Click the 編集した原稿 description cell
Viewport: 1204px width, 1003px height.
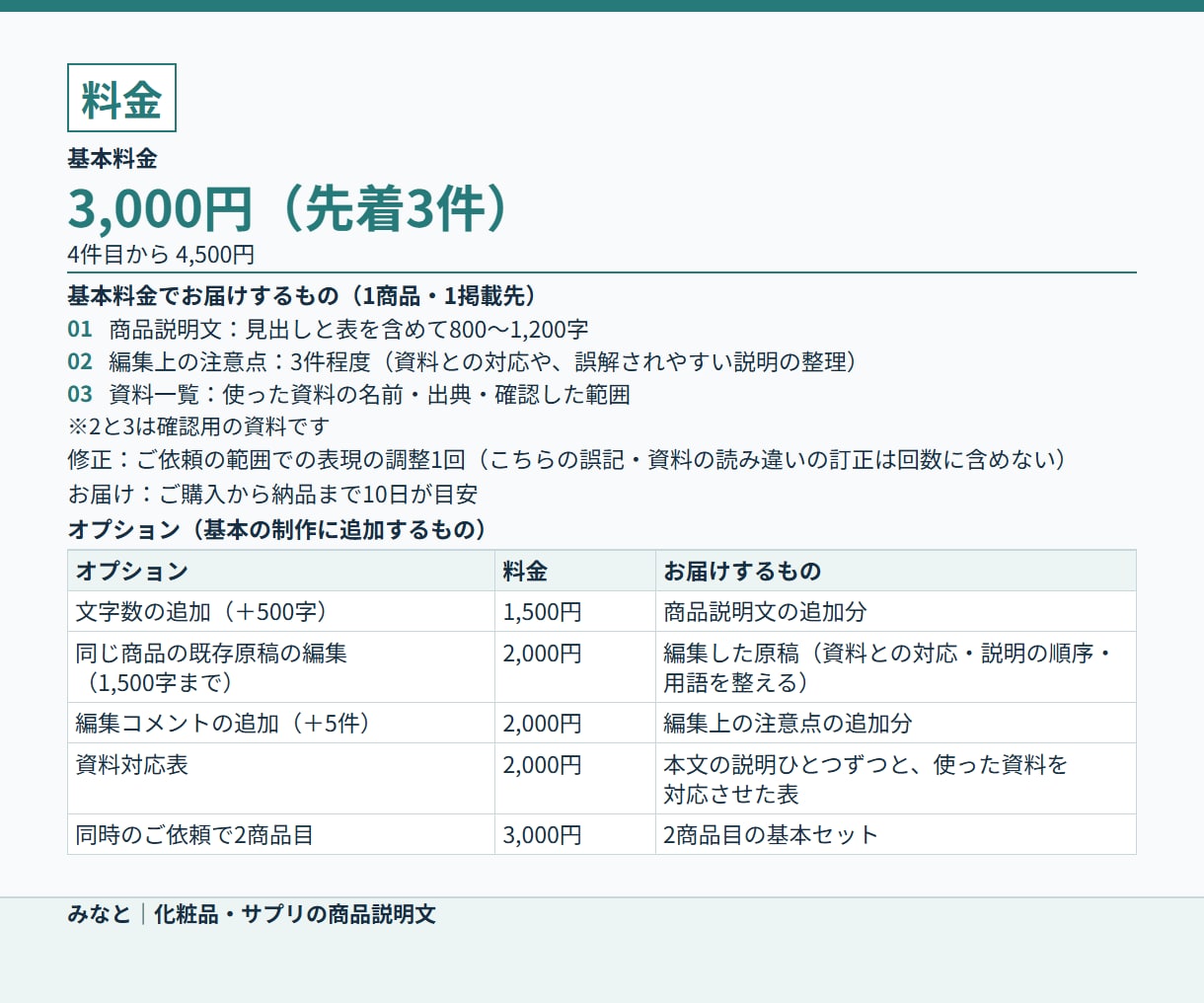pyautogui.click(x=896, y=667)
